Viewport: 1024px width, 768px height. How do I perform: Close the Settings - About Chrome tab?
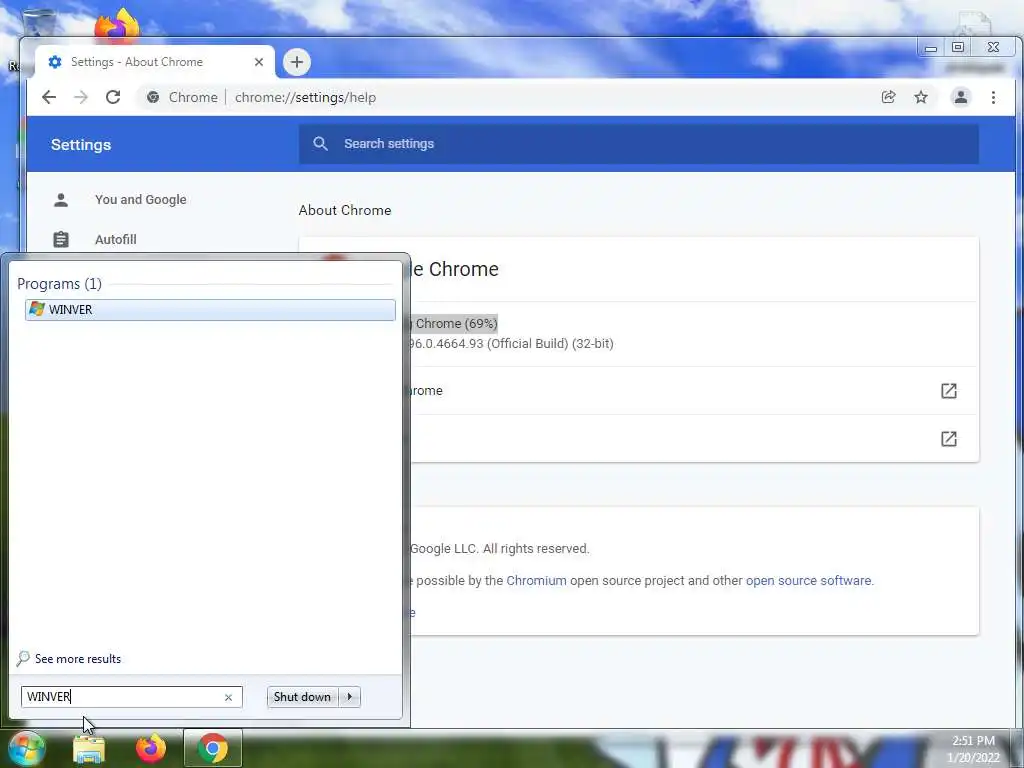point(259,62)
